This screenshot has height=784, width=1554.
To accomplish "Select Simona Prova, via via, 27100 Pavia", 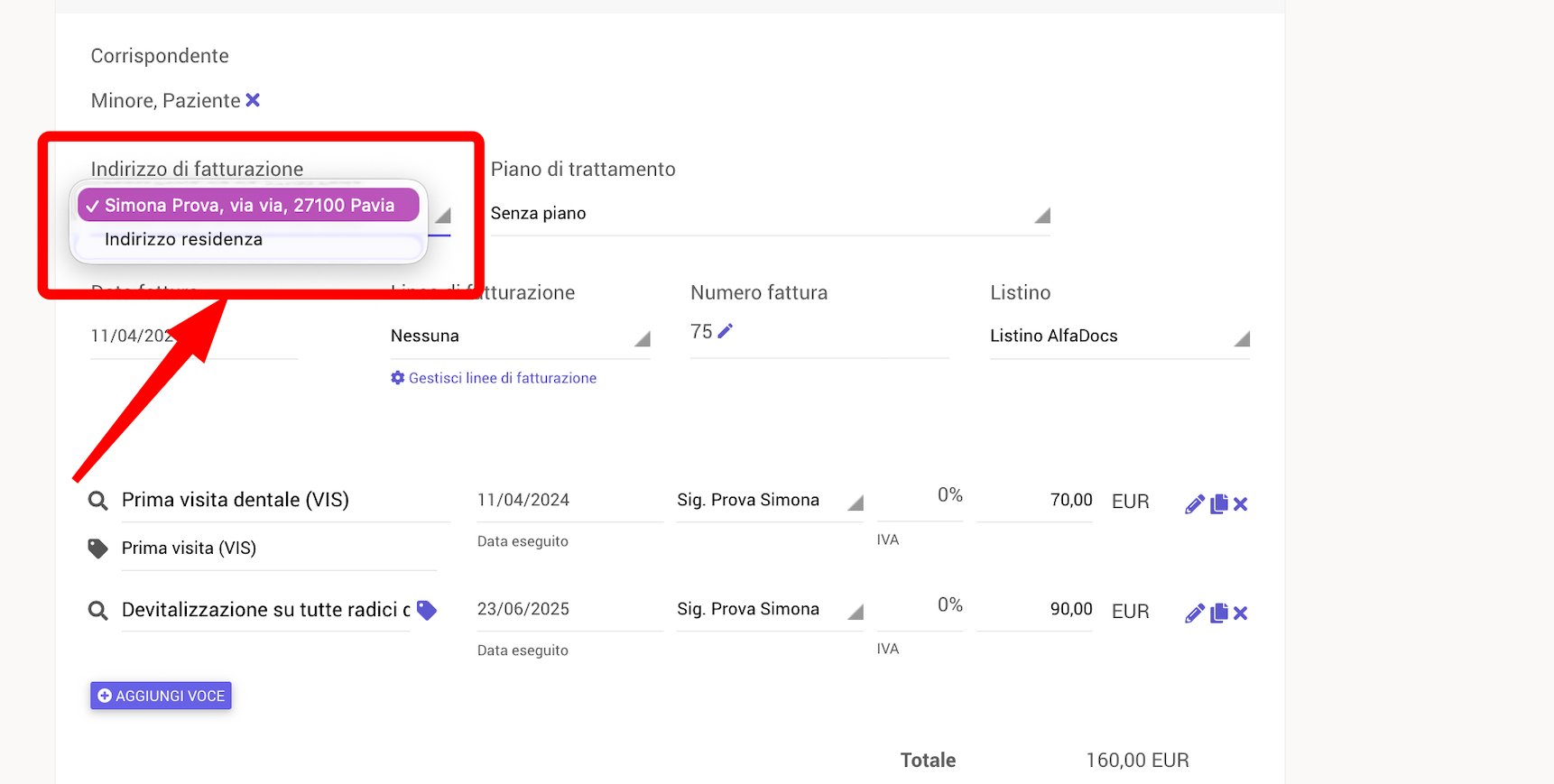I will 248,205.
